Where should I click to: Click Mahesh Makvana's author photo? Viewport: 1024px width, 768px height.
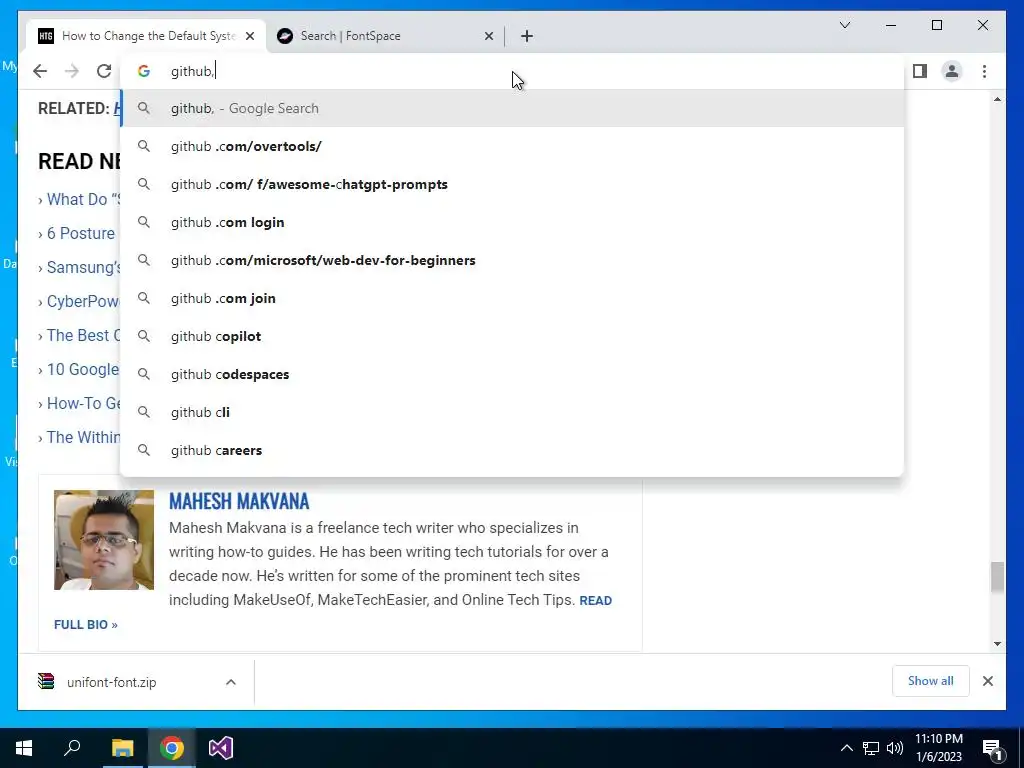click(104, 540)
